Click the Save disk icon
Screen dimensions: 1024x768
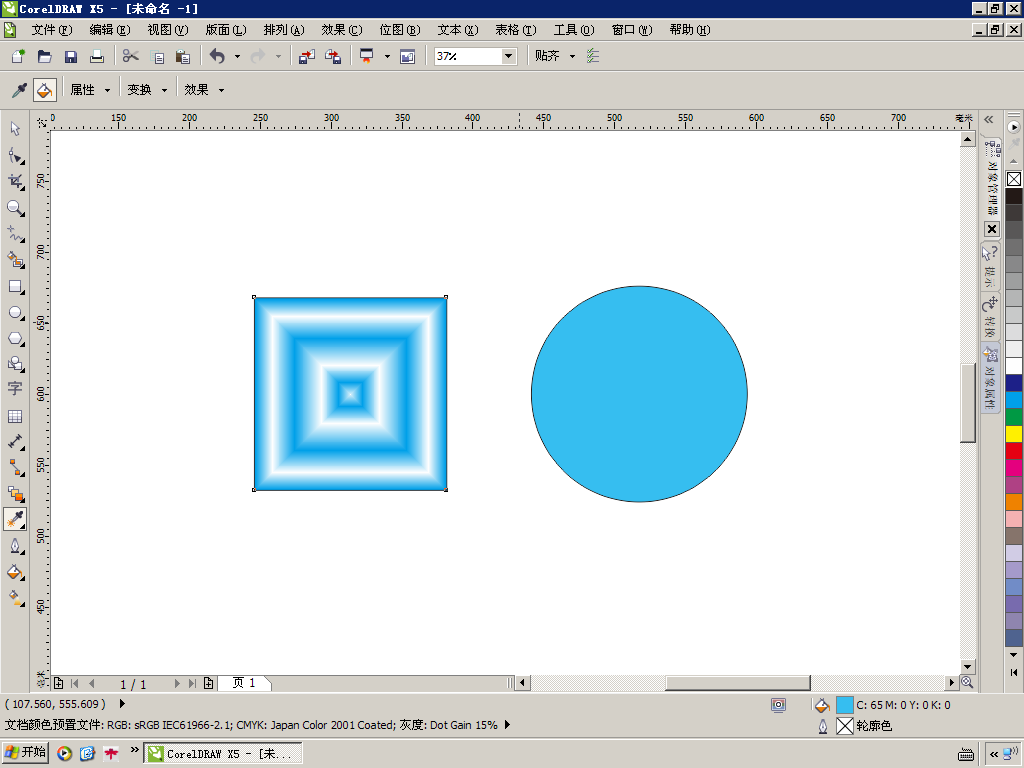[71, 56]
